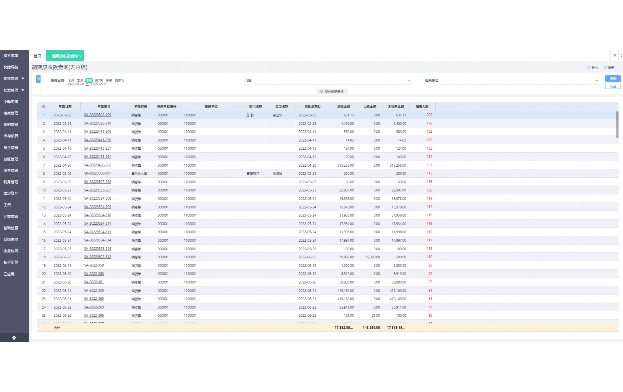Click the outlined reset button under query
623x392 pixels.
[x=613, y=86]
